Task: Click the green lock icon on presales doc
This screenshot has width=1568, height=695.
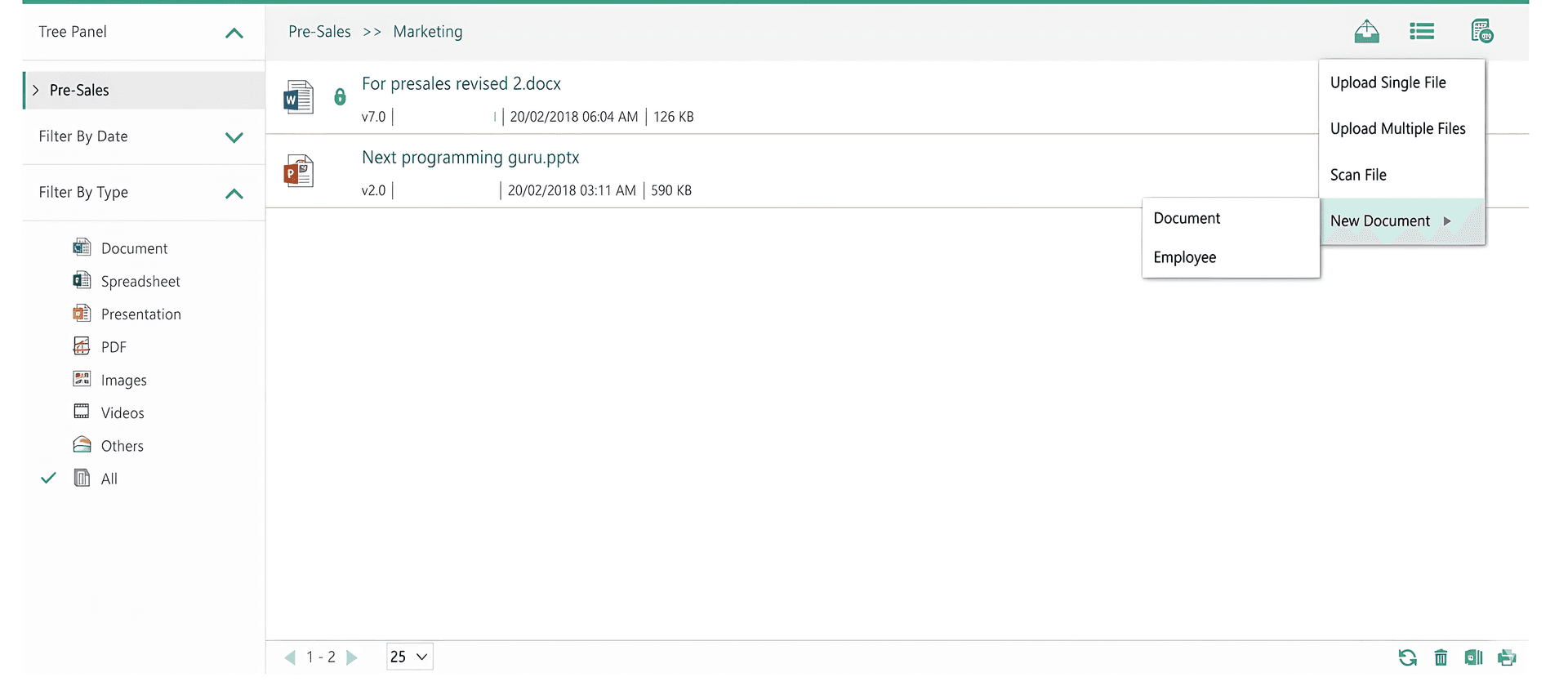Action: pos(340,97)
